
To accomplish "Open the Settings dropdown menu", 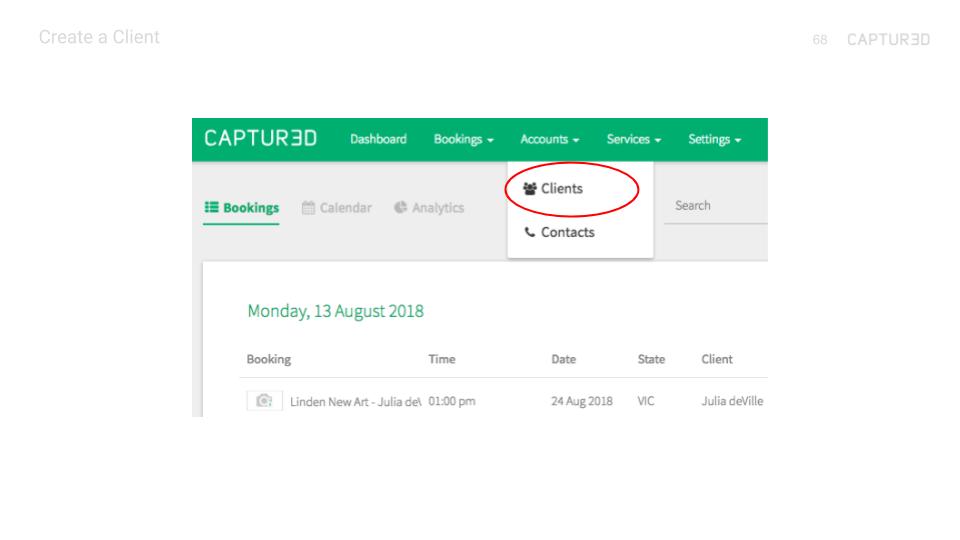I will coord(714,140).
